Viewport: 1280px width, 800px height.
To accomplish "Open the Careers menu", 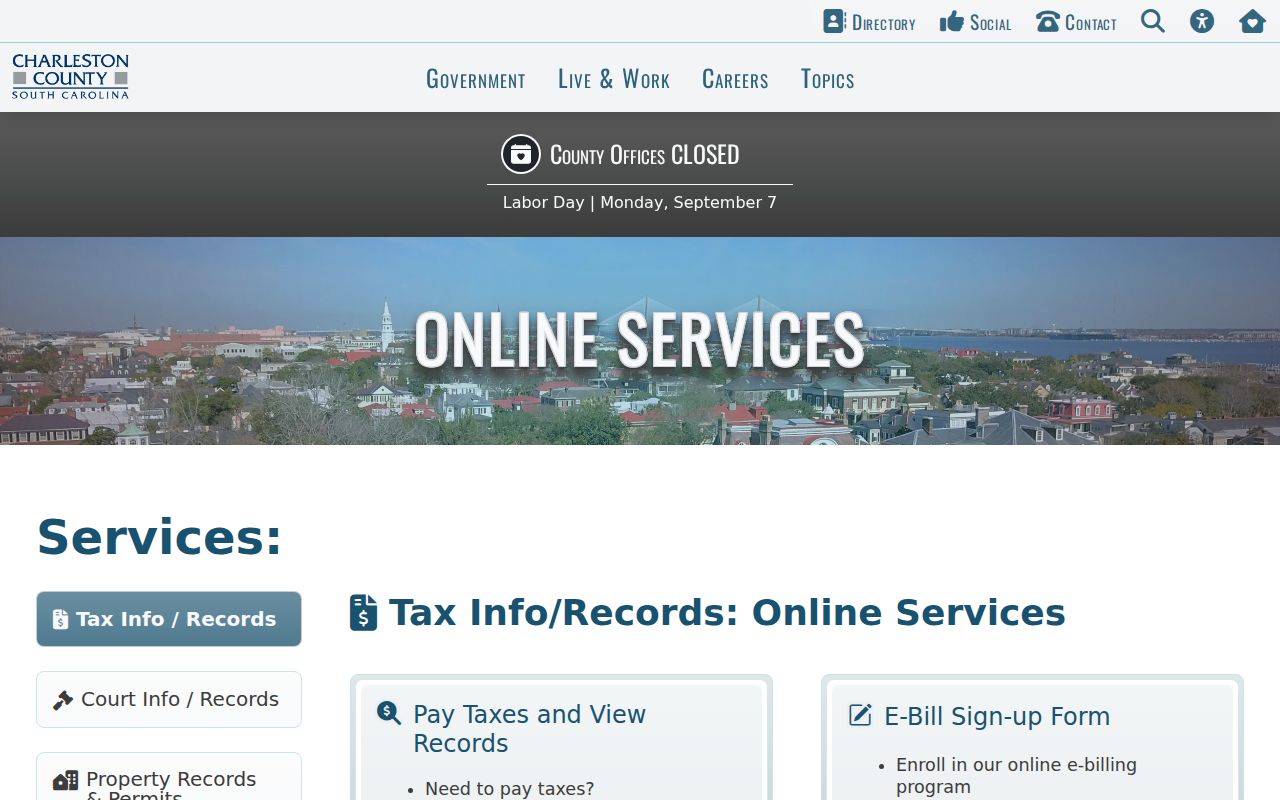I will click(x=735, y=79).
